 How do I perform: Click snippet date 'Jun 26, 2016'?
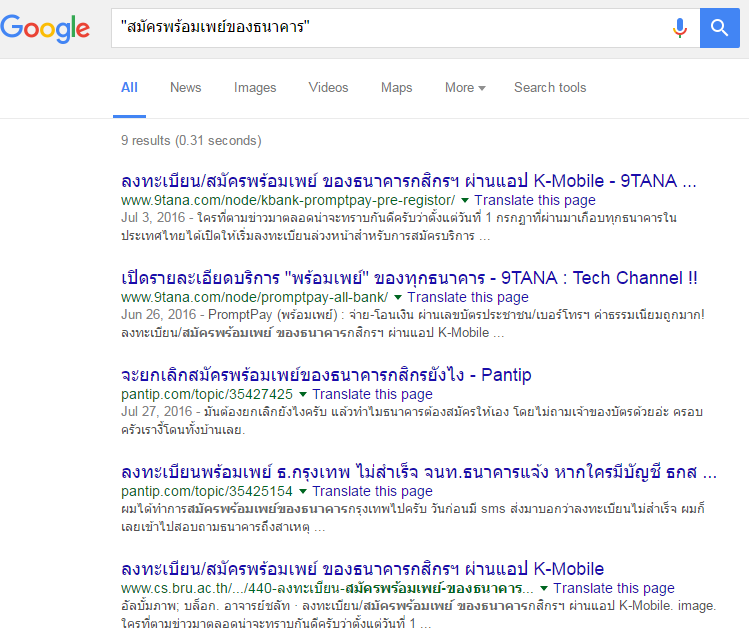159,314
